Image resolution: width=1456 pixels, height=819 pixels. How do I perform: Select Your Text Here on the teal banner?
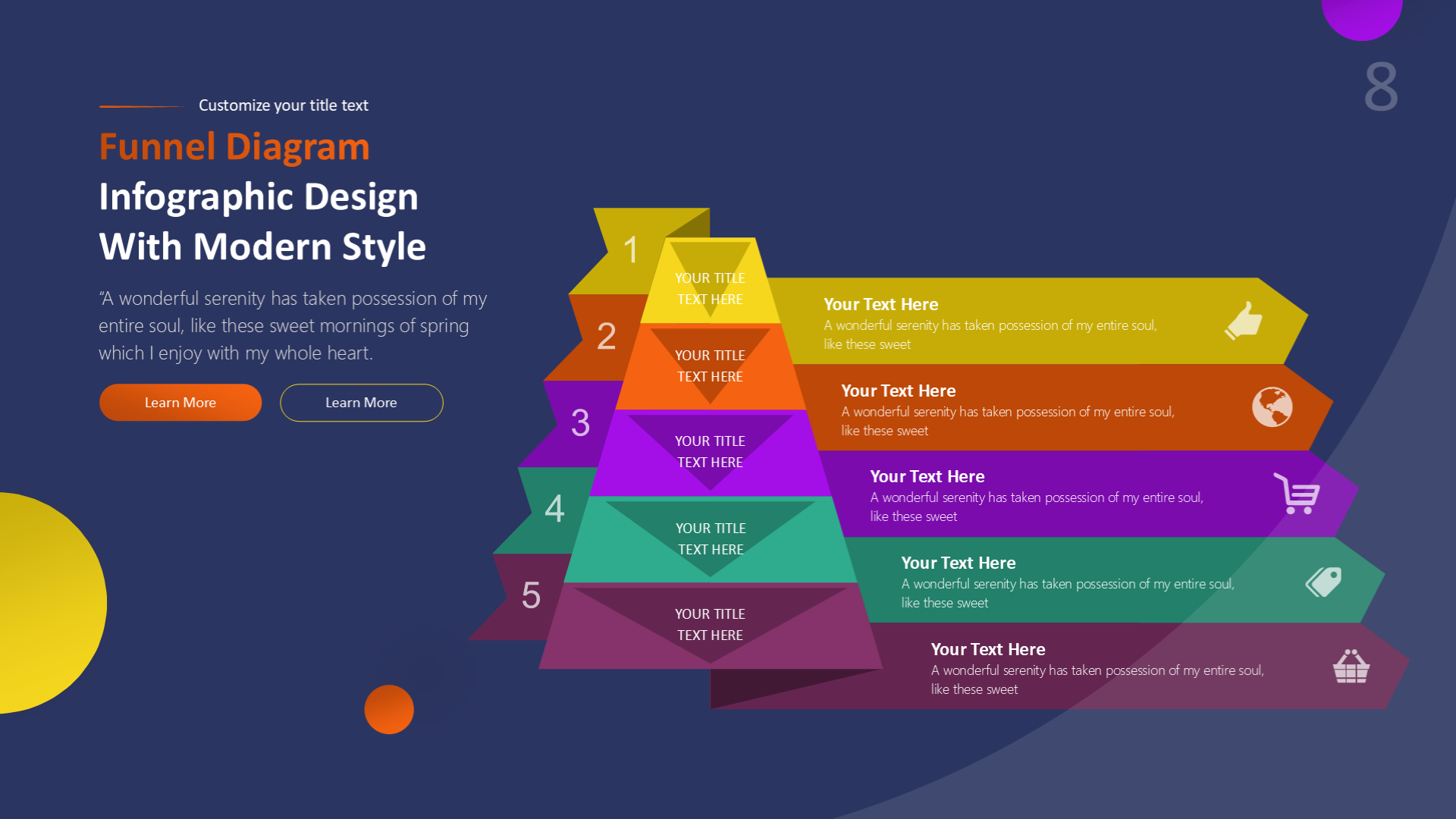(x=958, y=563)
